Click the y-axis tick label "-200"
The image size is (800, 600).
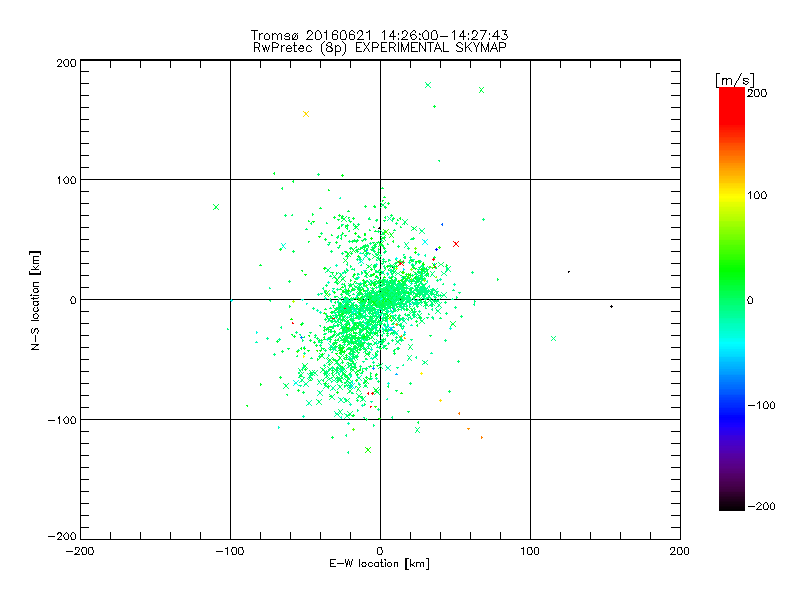pos(62,536)
